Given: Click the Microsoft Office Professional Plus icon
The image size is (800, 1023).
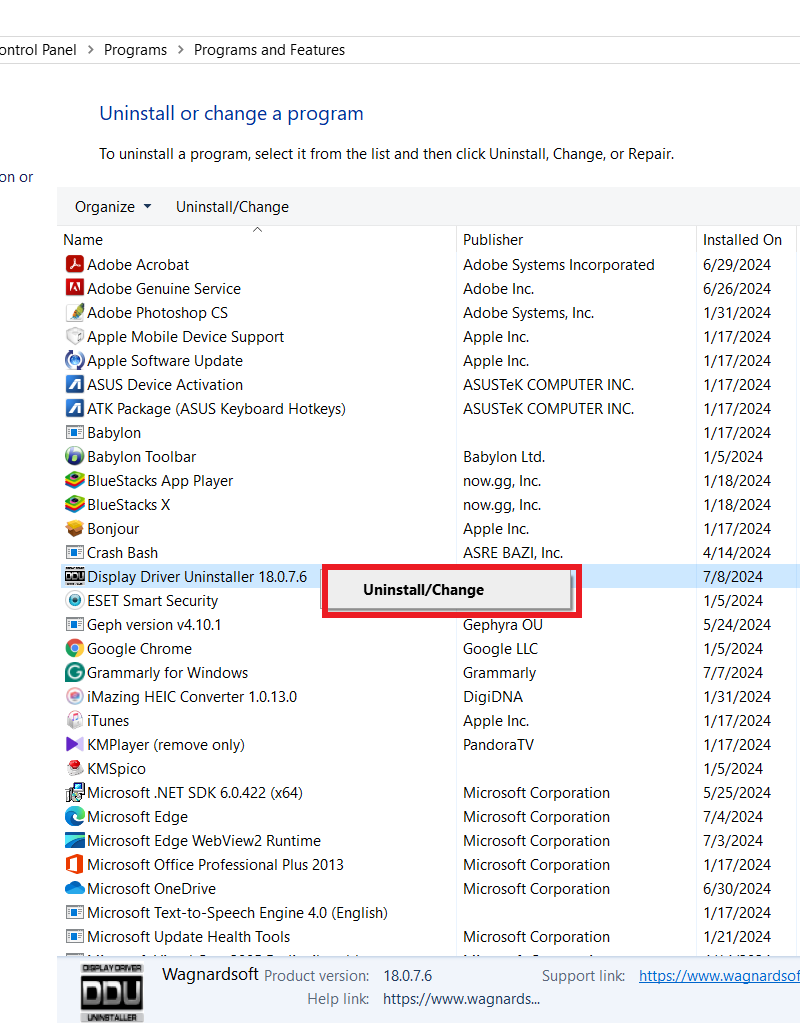Looking at the screenshot, I should tap(75, 864).
